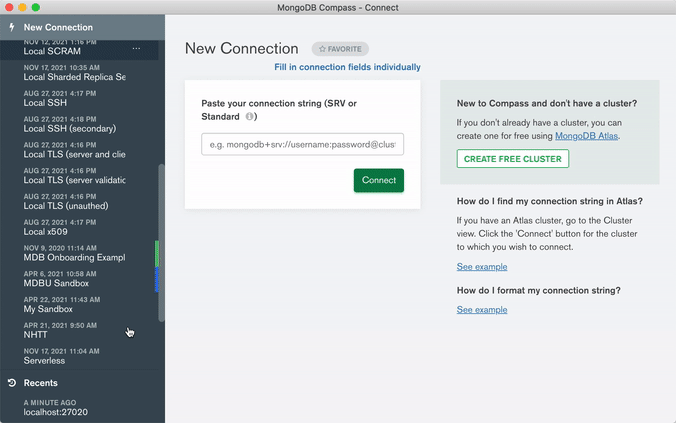This screenshot has width=676, height=423.
Task: Click the green Connect button
Action: click(379, 180)
